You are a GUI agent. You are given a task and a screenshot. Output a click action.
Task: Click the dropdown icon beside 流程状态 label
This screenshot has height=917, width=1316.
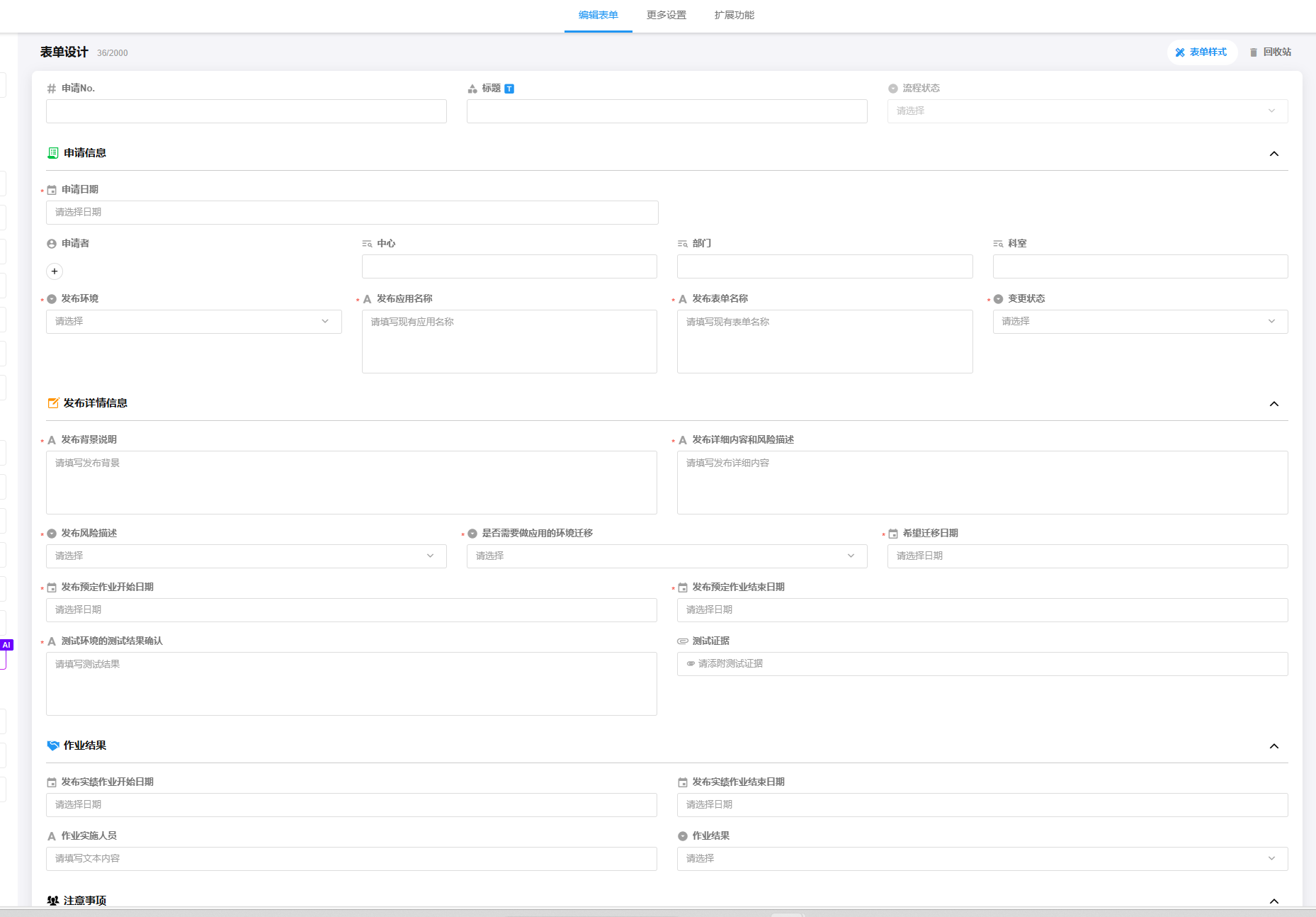(893, 89)
